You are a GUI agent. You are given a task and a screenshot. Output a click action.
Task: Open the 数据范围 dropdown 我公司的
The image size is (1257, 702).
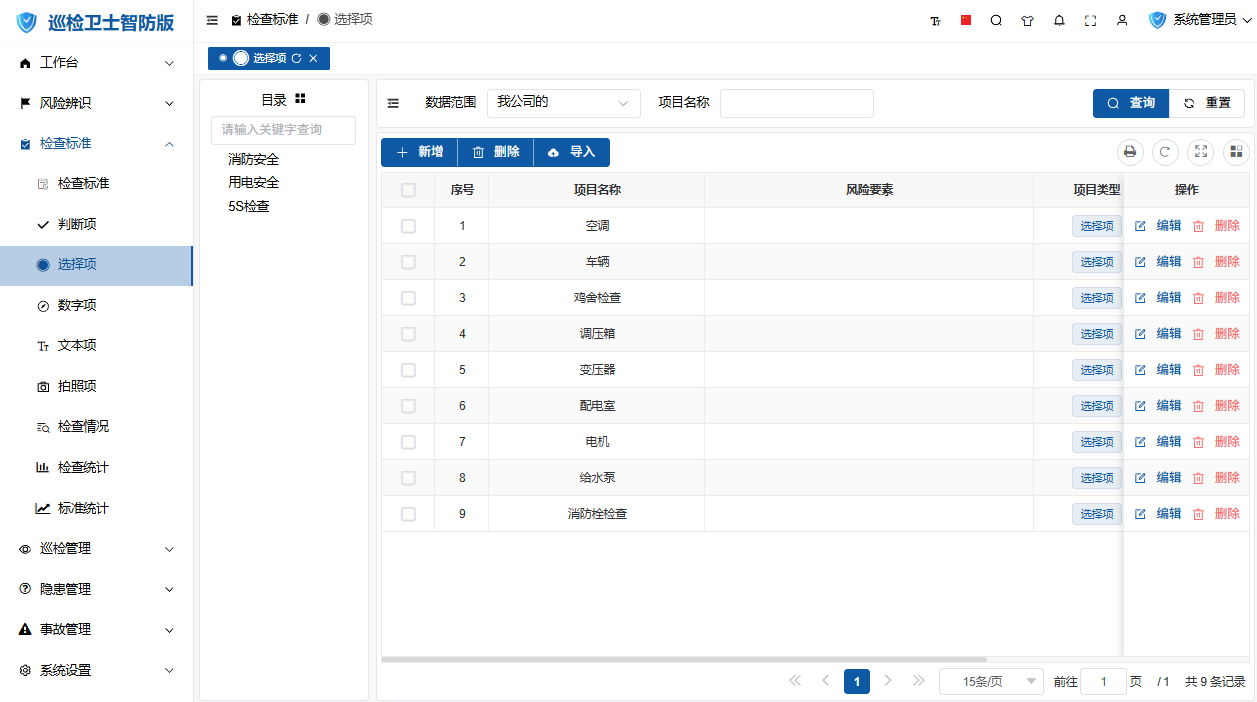coord(564,102)
